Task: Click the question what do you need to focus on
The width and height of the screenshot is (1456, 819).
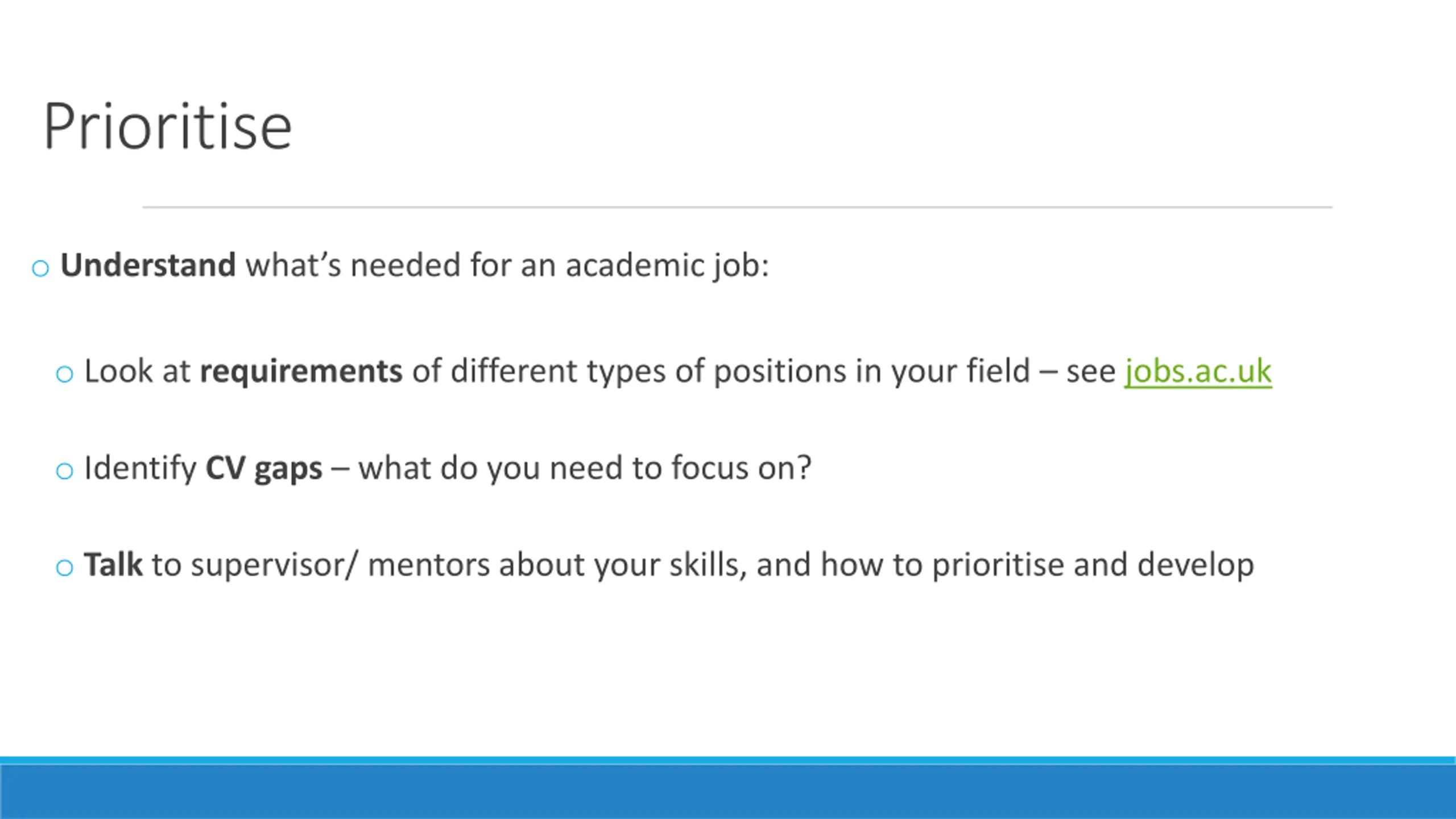Action: pyautogui.click(x=585, y=469)
